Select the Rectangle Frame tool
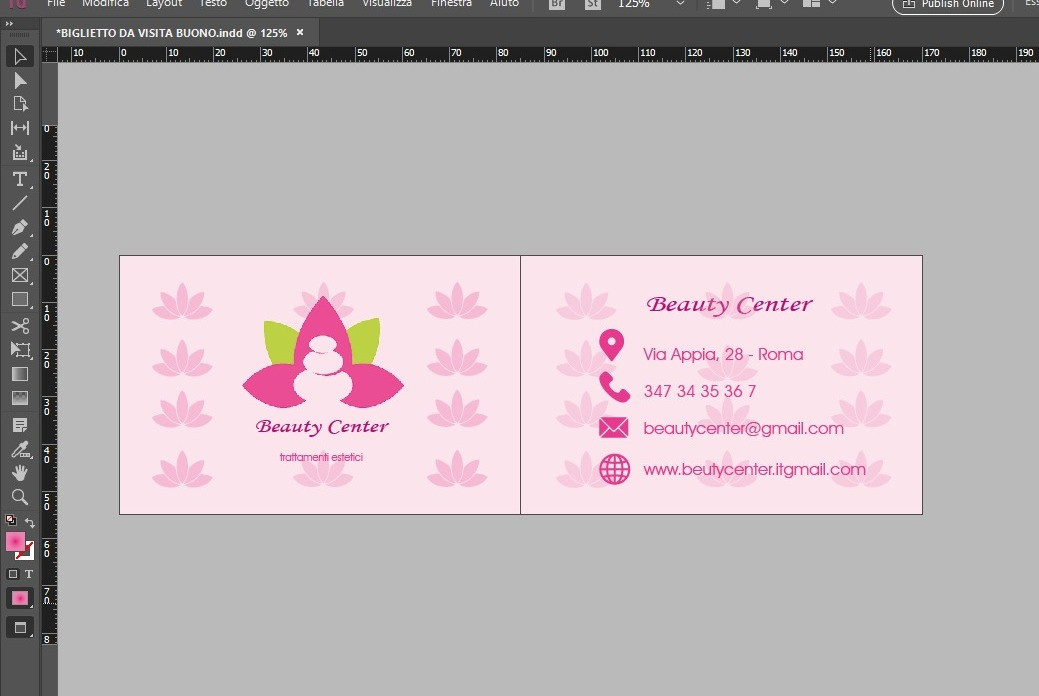This screenshot has width=1039, height=696. (x=20, y=275)
